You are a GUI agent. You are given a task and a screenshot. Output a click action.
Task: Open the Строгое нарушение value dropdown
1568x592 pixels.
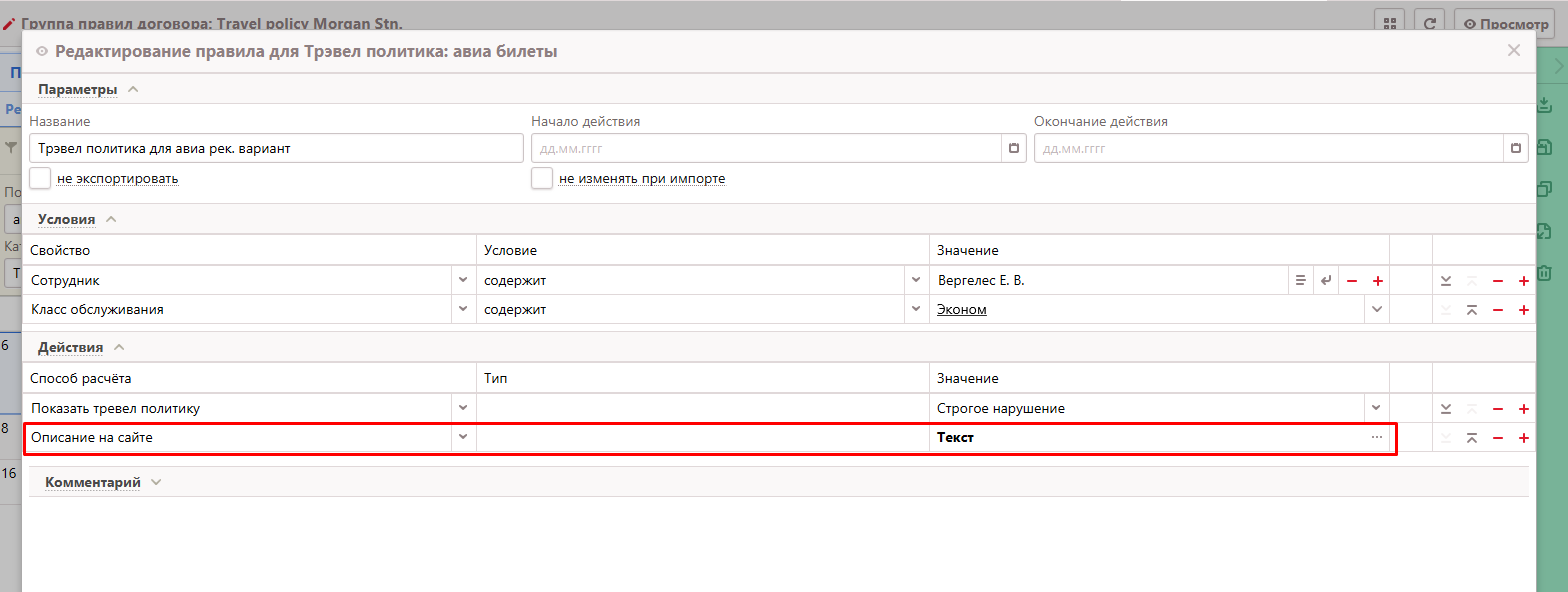click(x=1377, y=409)
